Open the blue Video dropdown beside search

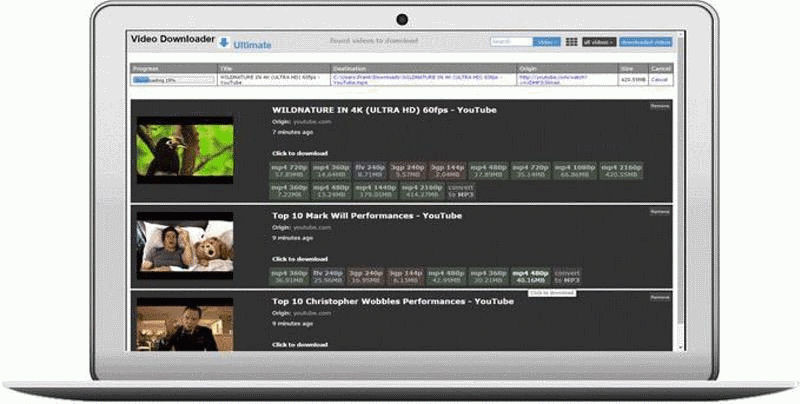546,42
